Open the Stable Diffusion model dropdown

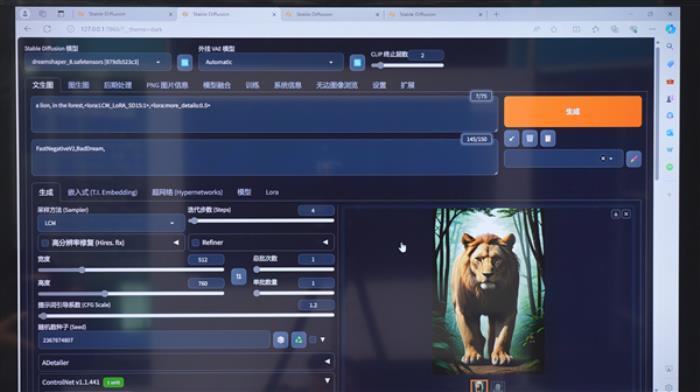tap(98, 62)
